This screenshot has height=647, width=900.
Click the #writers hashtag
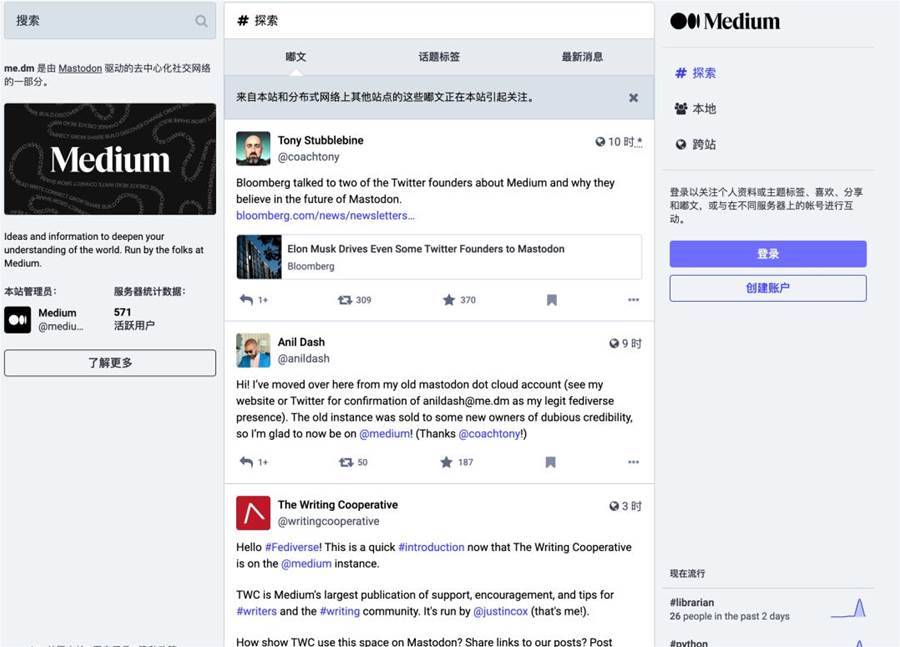pyautogui.click(x=257, y=611)
